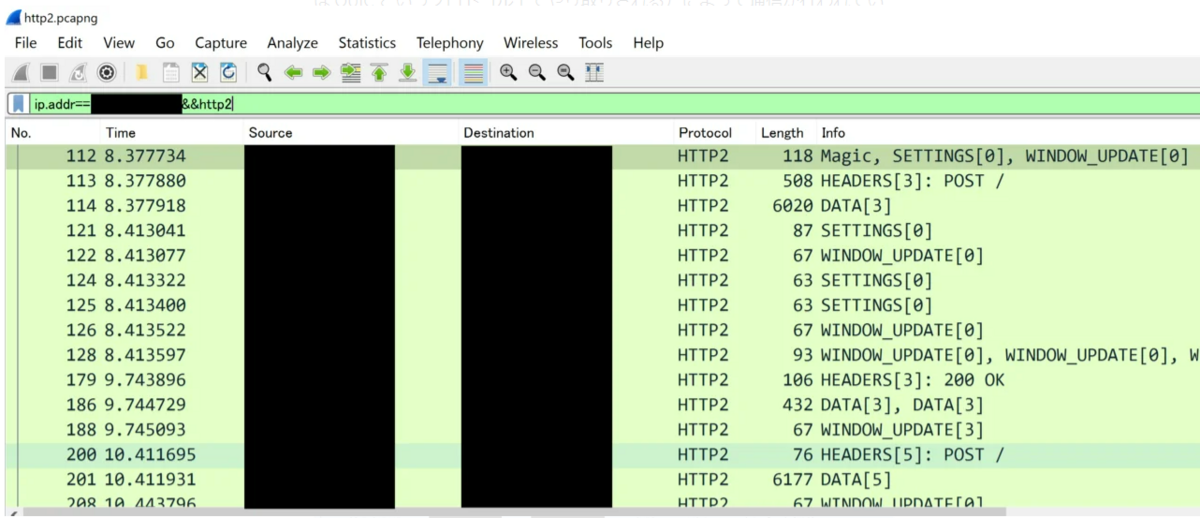Click the restart capture icon
This screenshot has width=1200, height=518.
[78, 72]
